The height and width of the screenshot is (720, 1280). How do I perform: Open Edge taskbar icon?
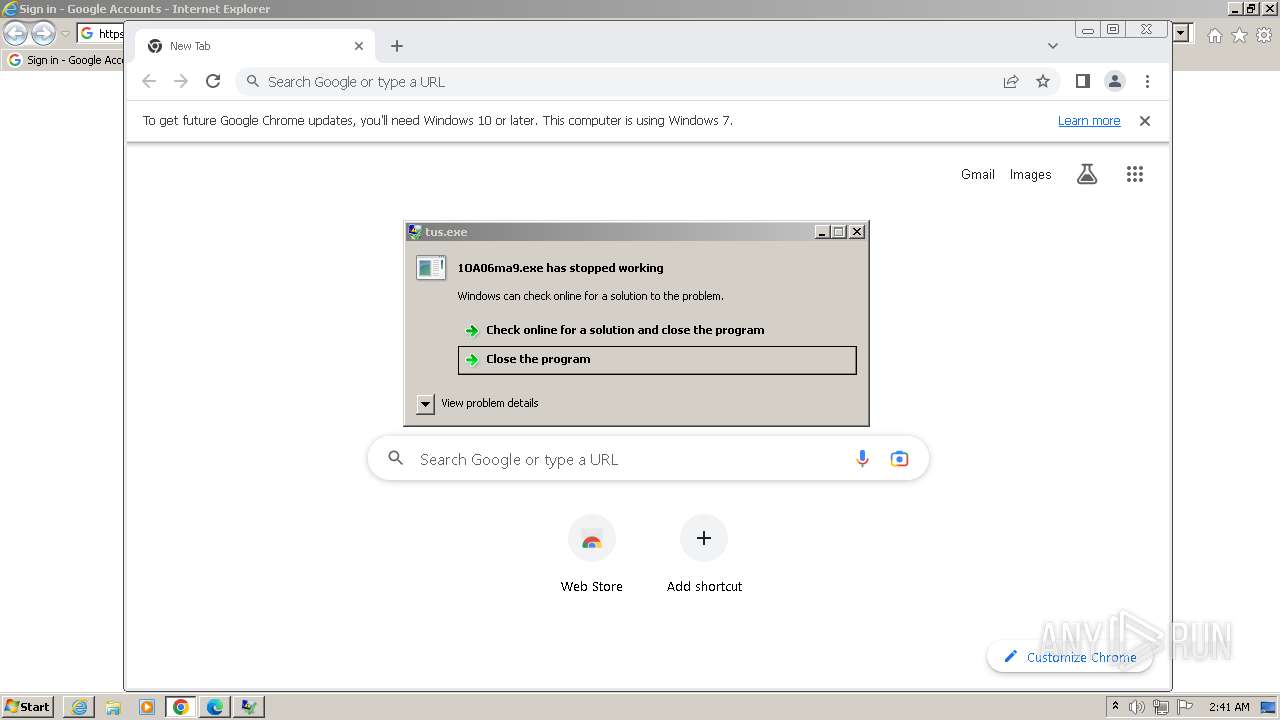pos(215,707)
